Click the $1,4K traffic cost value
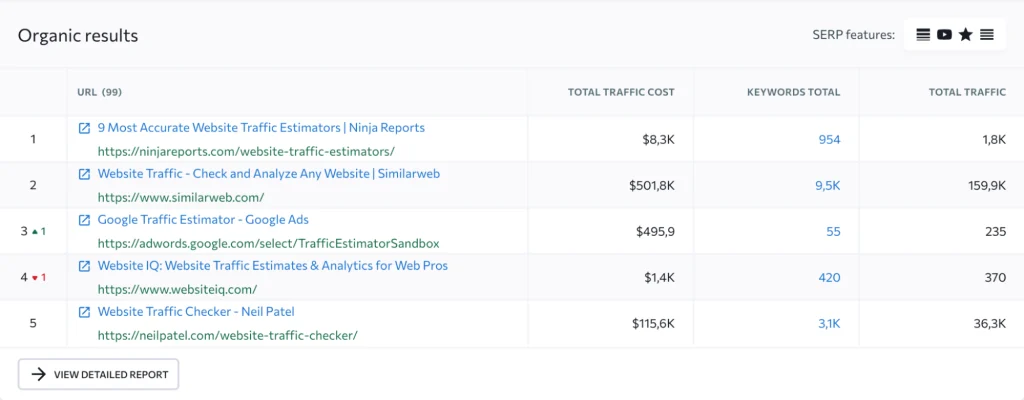This screenshot has height=400, width=1024. click(659, 278)
